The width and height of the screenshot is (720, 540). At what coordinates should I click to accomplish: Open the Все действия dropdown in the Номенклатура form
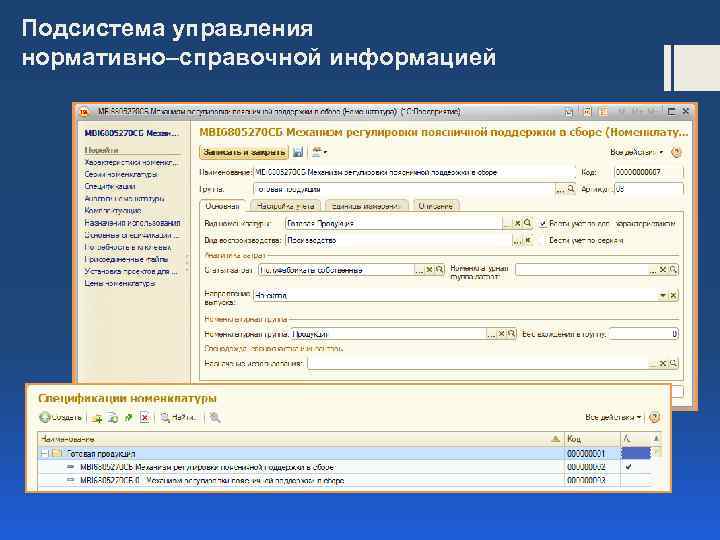click(636, 152)
